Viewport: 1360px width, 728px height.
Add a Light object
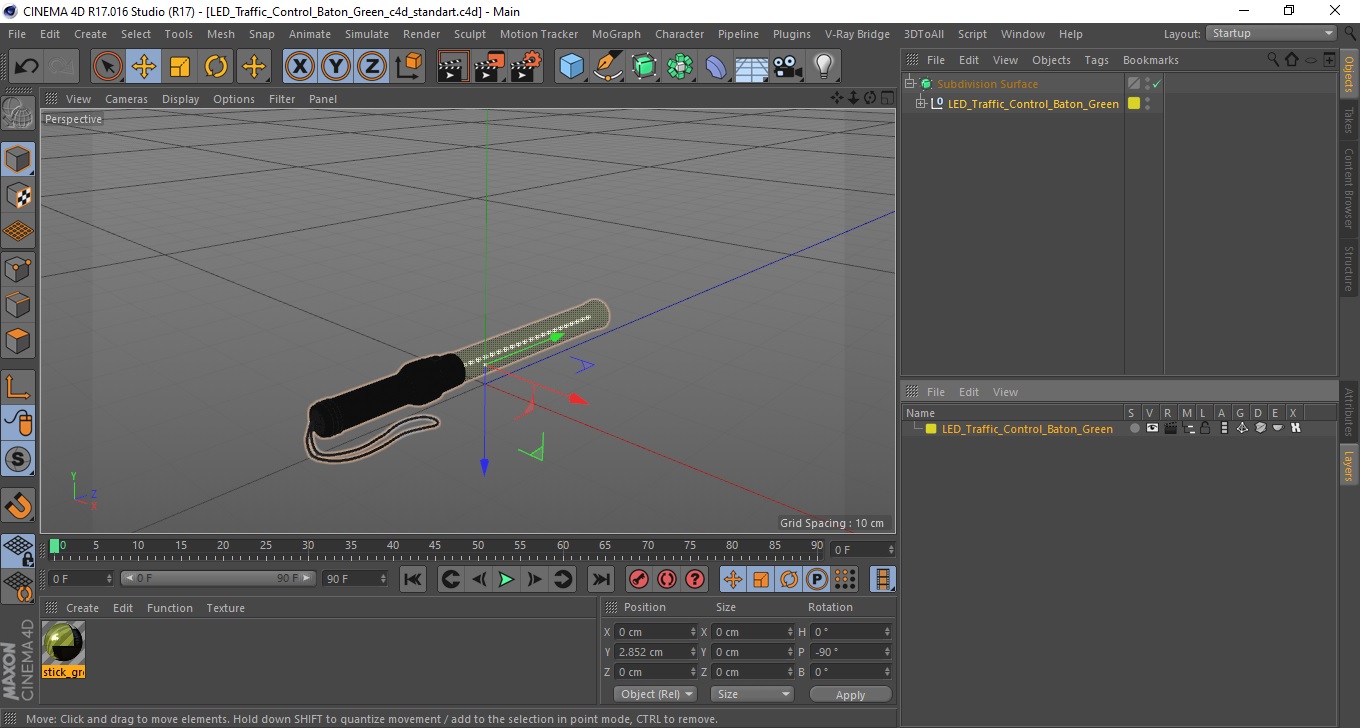(x=823, y=67)
